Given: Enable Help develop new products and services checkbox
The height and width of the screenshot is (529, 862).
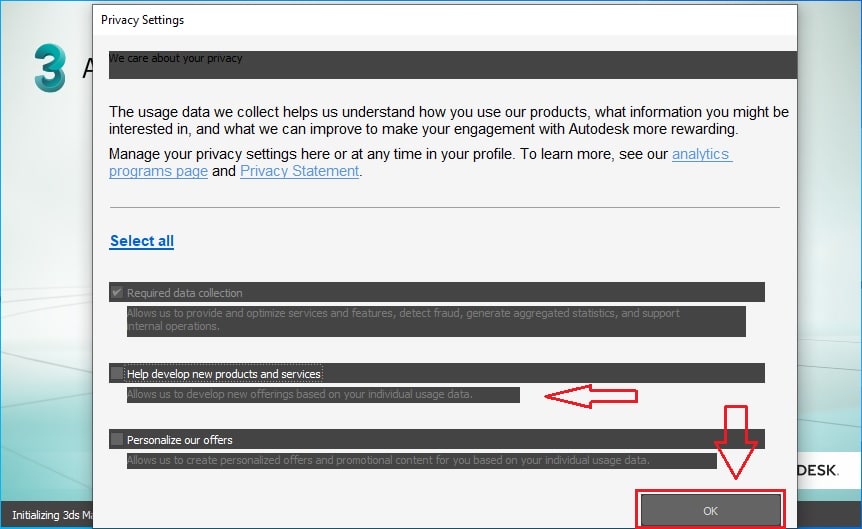Looking at the screenshot, I should (x=117, y=373).
